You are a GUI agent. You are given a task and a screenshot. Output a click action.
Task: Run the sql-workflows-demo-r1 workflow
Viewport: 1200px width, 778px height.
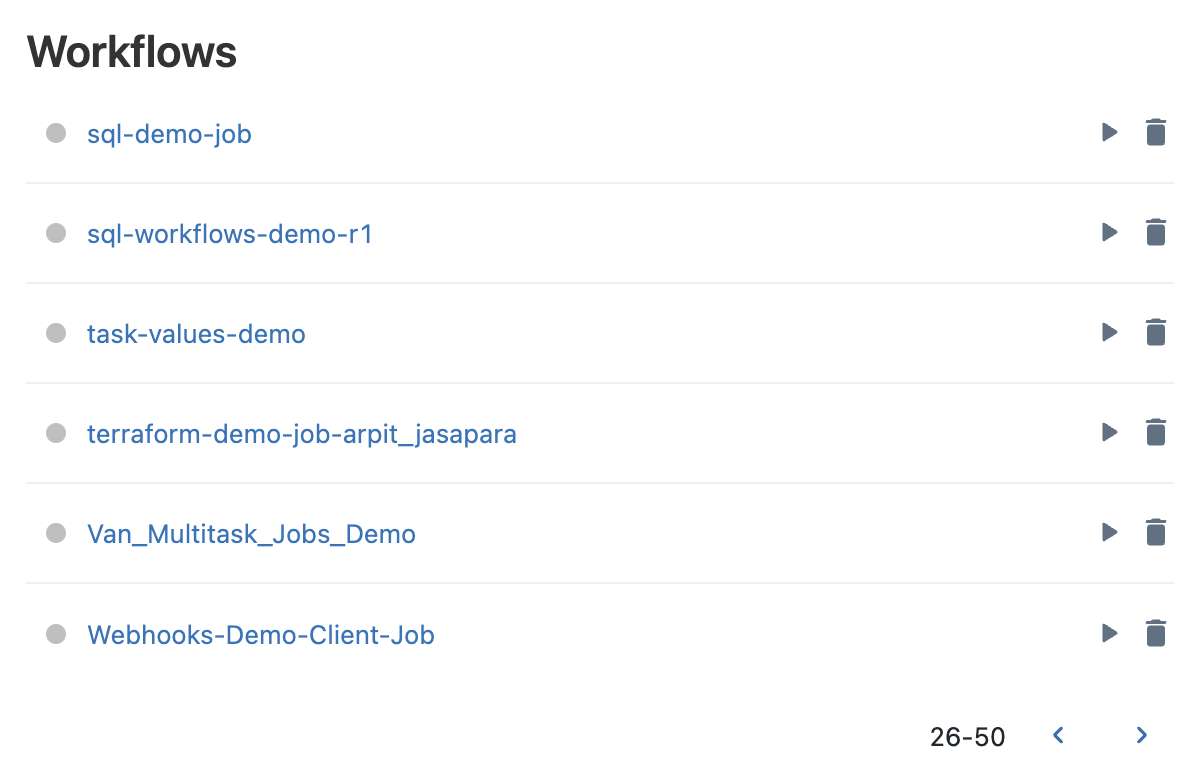pyautogui.click(x=1109, y=232)
